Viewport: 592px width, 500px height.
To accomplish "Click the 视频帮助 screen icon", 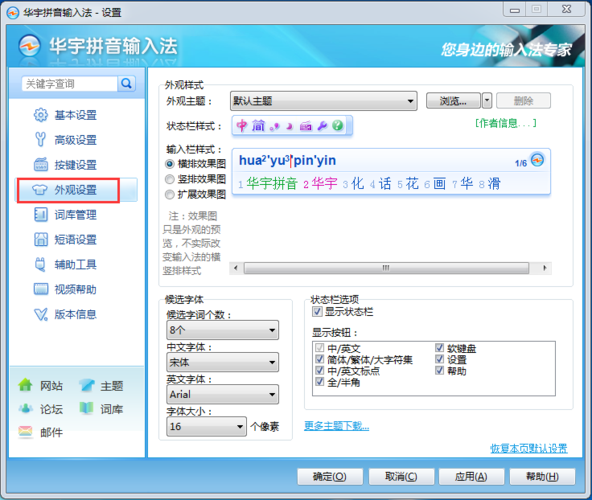I will tap(41, 289).
